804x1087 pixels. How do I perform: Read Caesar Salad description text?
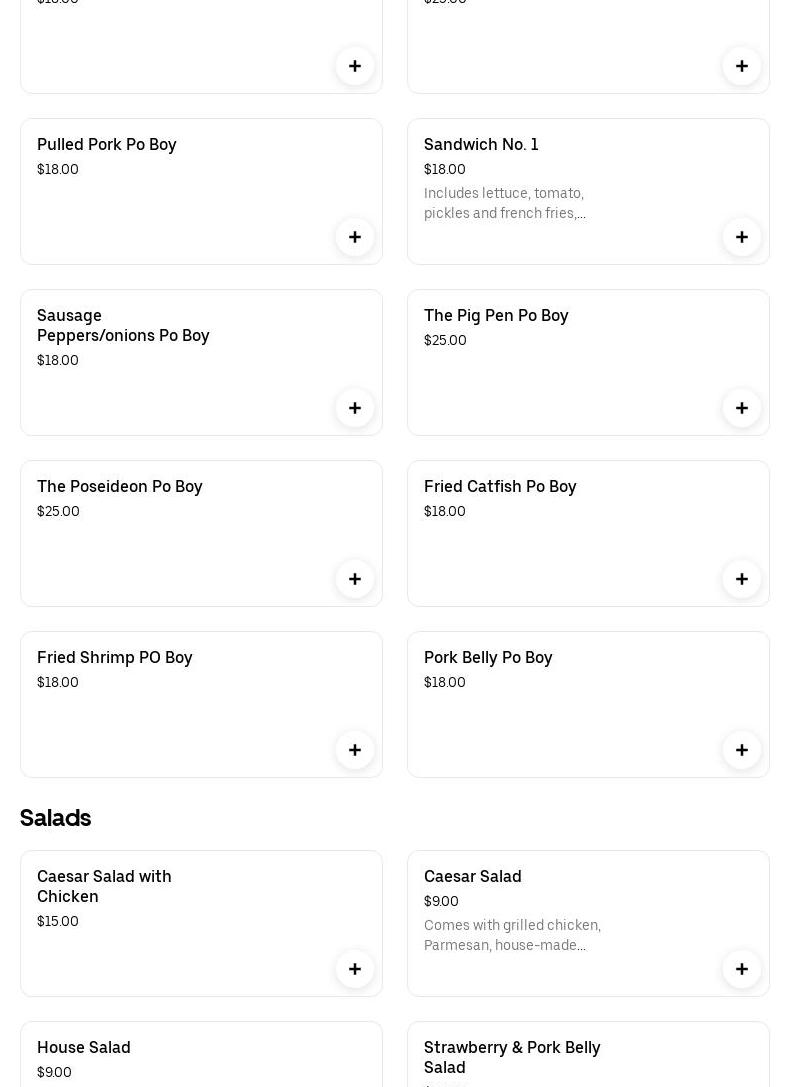[512, 935]
